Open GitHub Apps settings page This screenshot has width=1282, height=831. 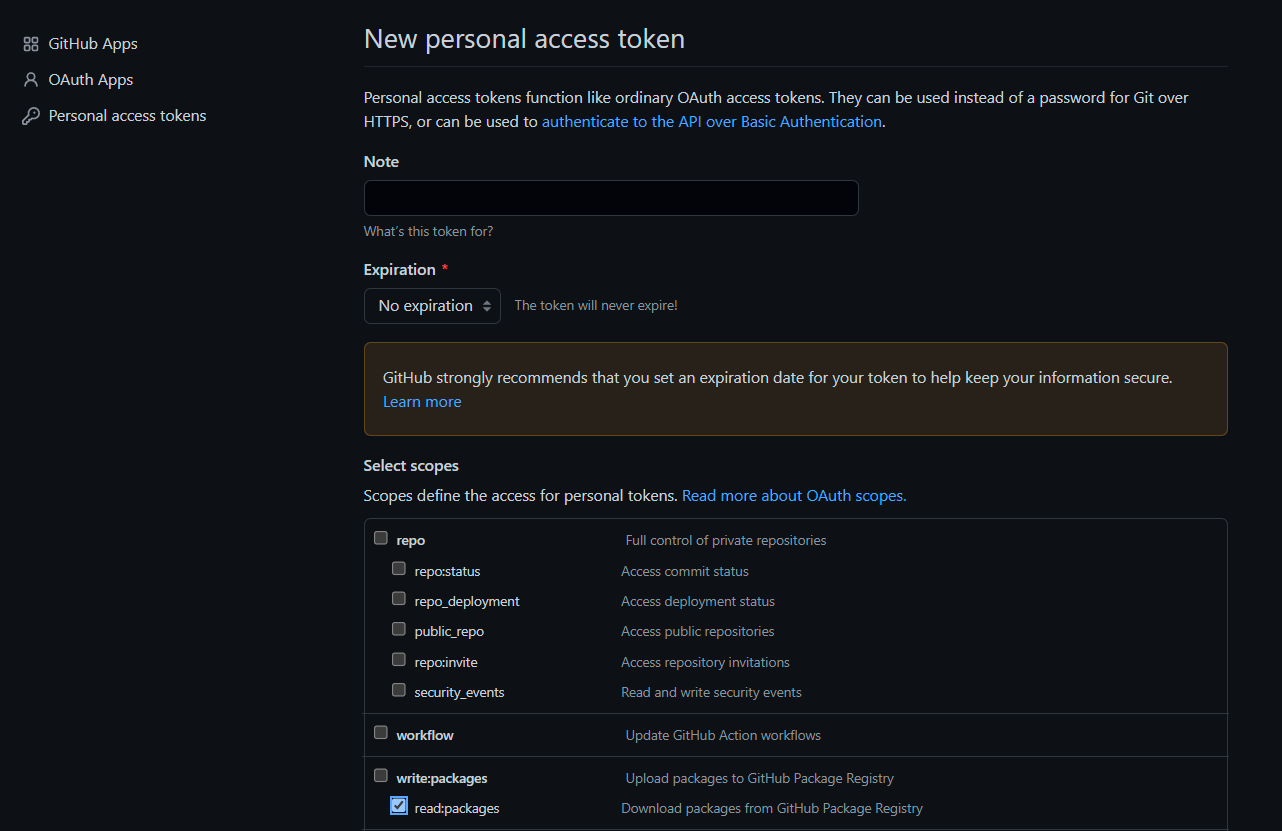tap(93, 44)
